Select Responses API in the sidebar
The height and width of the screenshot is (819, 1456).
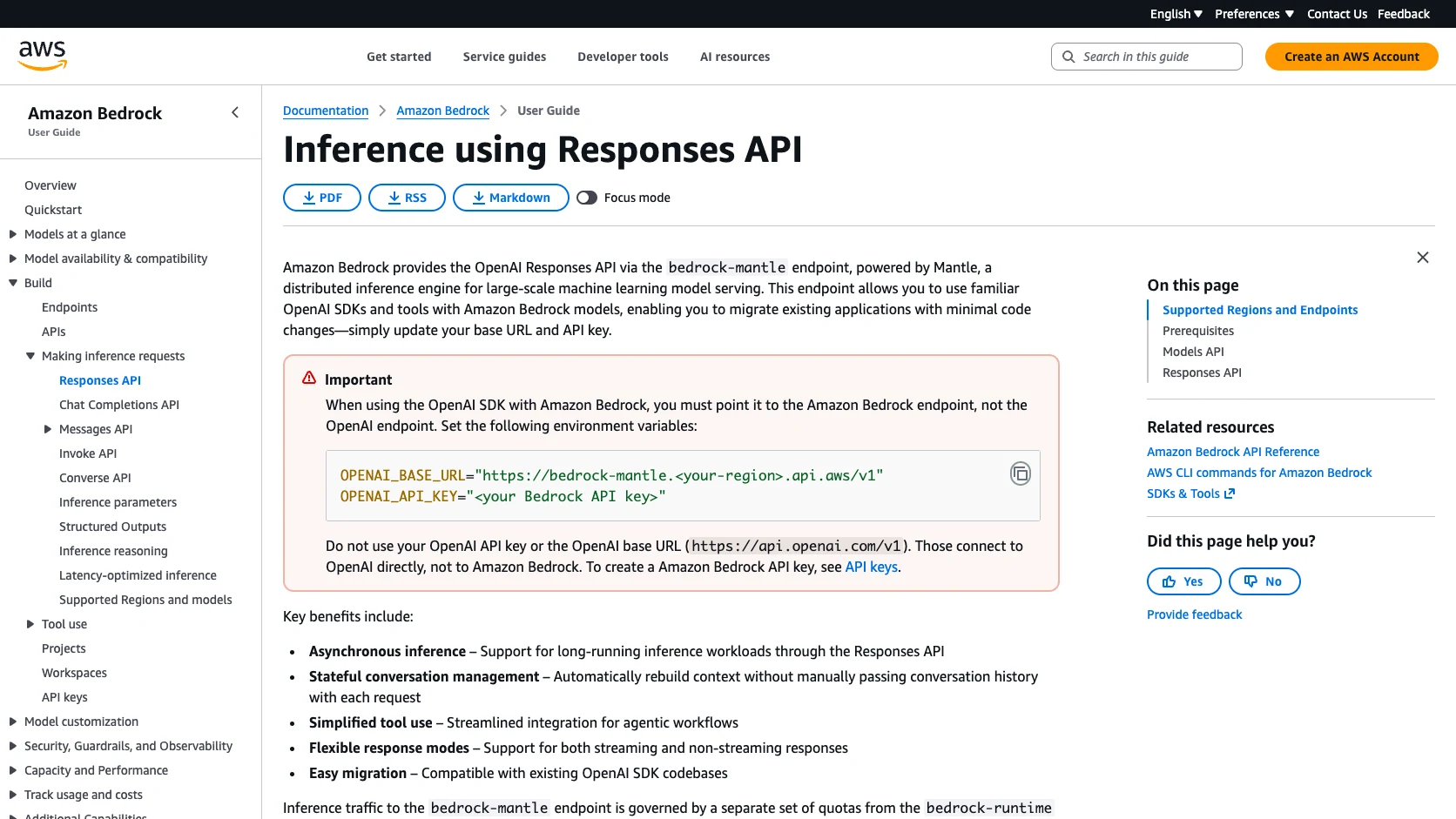point(100,380)
